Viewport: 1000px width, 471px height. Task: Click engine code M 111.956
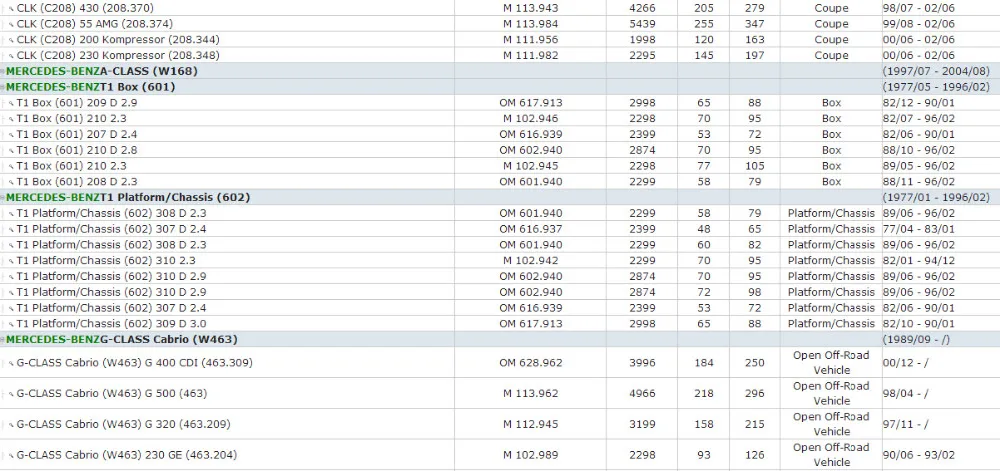pyautogui.click(x=531, y=40)
